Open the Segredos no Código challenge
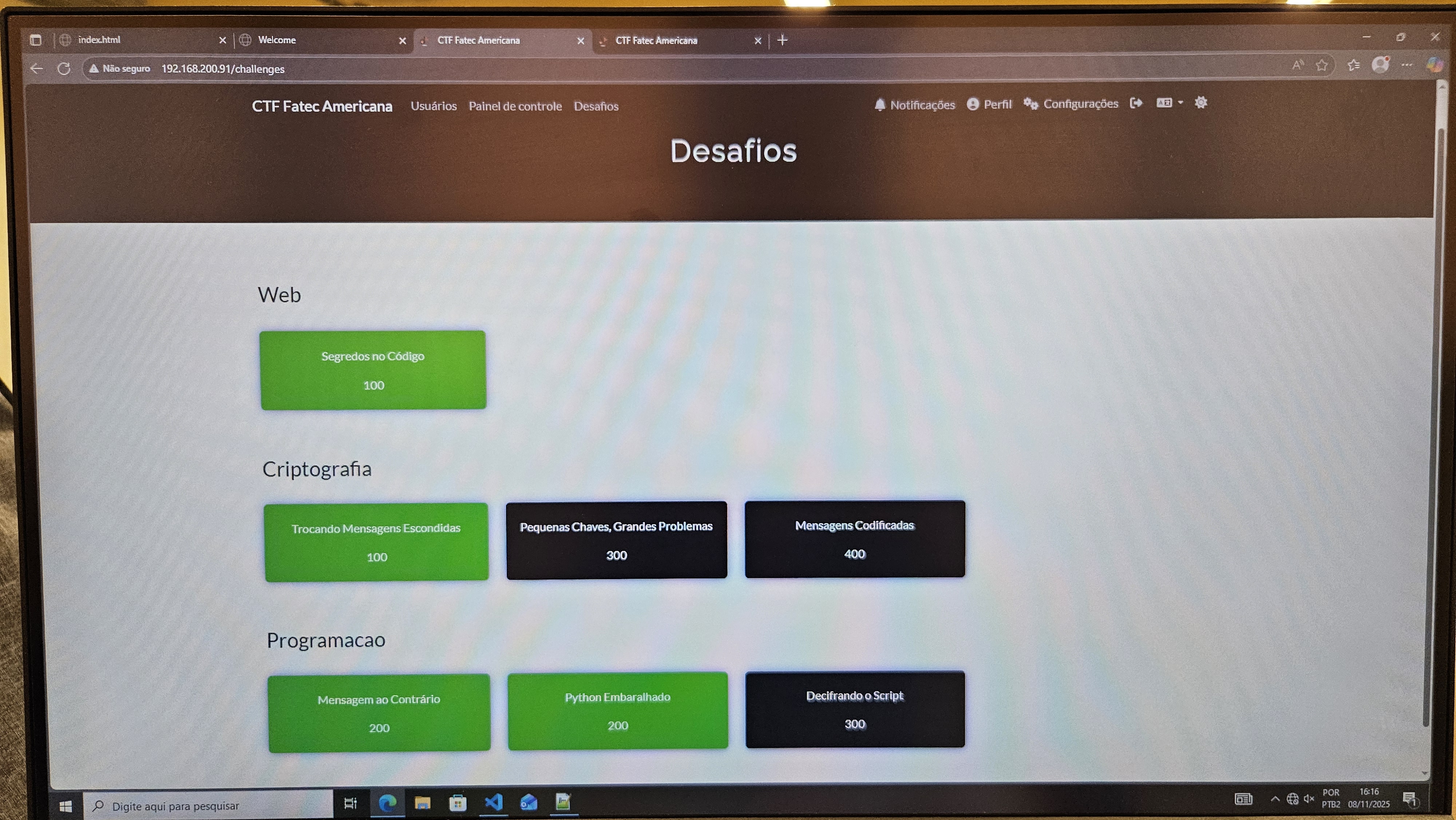The width and height of the screenshot is (1456, 820). (x=373, y=370)
